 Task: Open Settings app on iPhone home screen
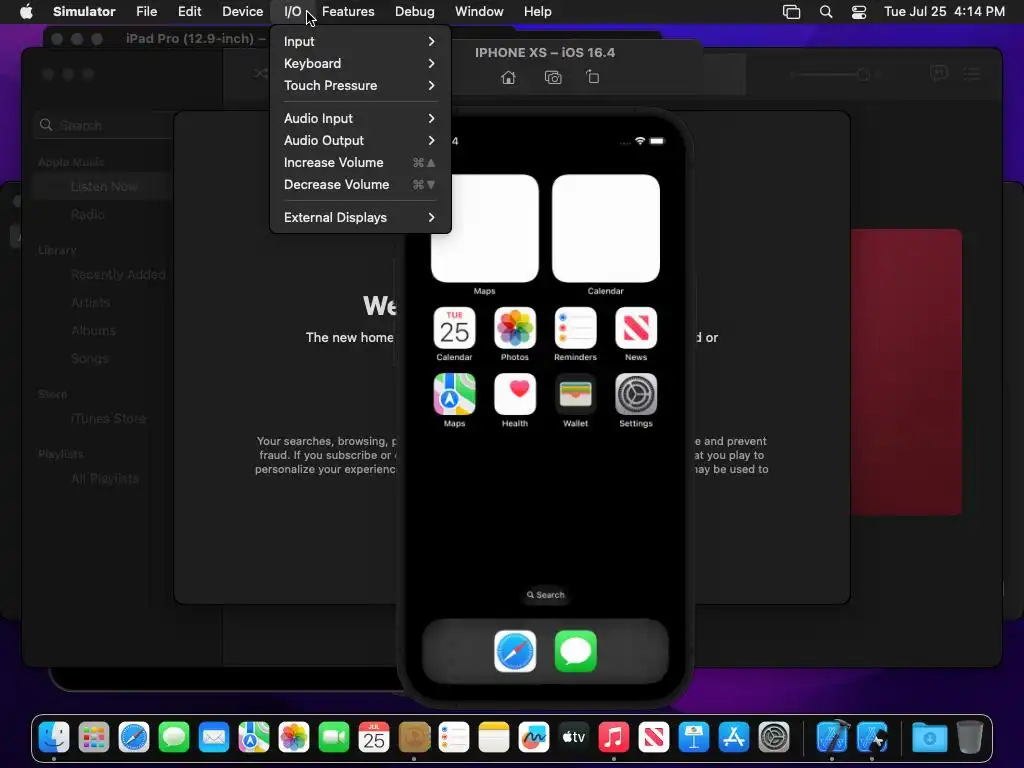tap(636, 394)
